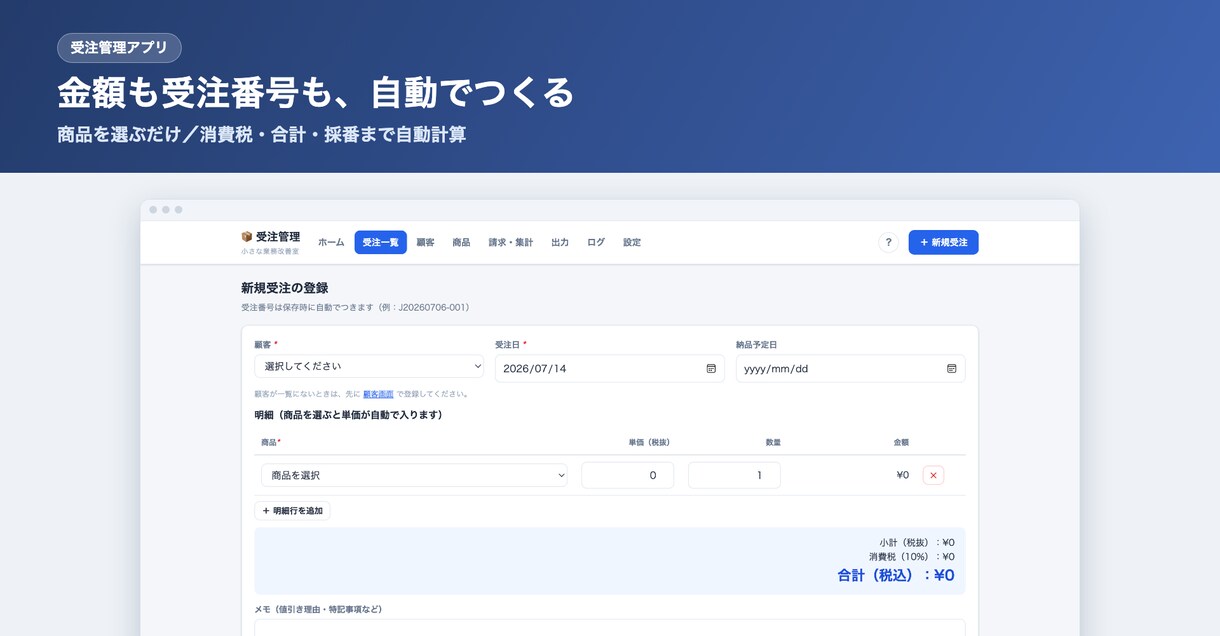Open the 請求・集計 nav item

tap(510, 242)
